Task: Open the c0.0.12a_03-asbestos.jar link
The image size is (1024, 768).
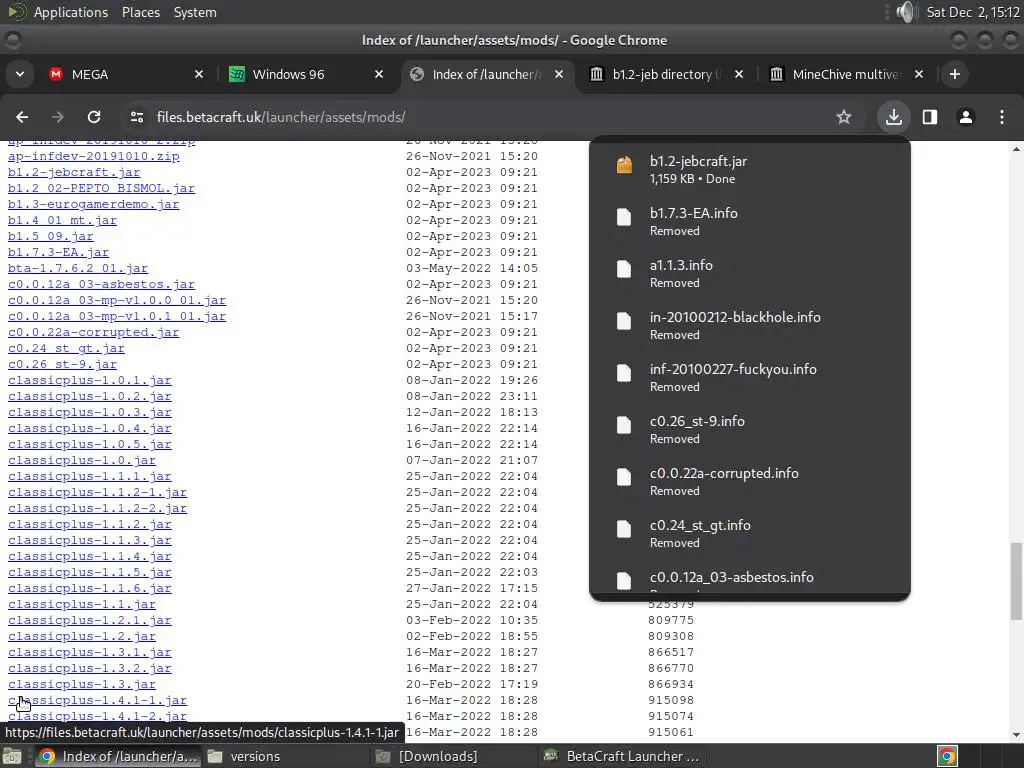Action: pos(101,284)
